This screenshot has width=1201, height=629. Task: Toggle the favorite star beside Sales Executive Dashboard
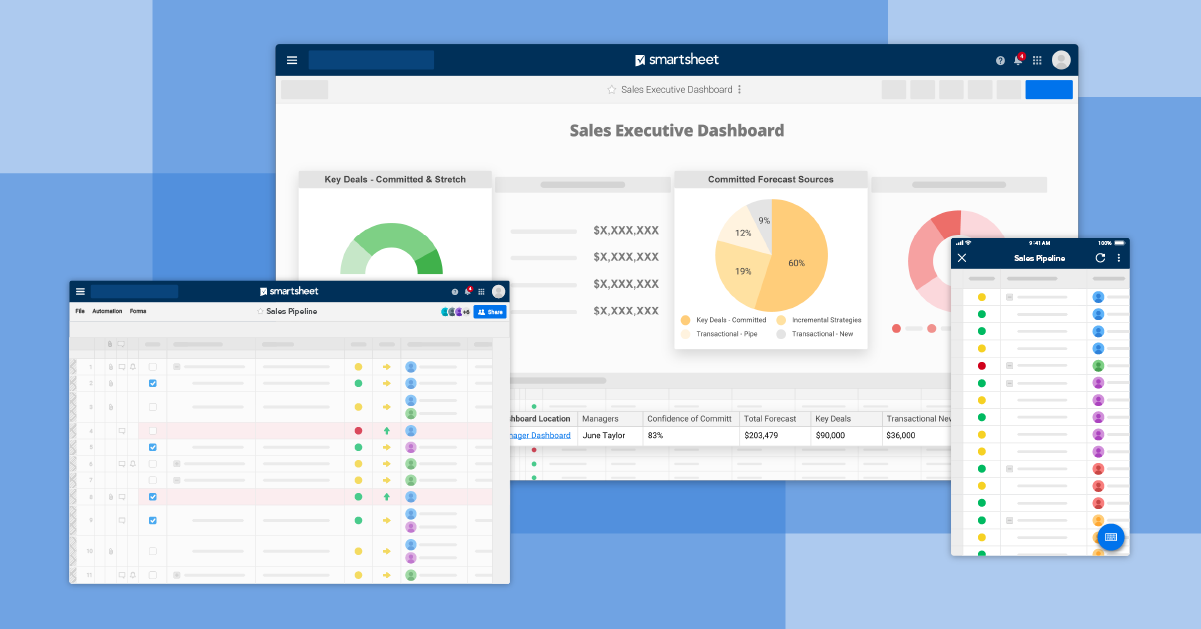tap(611, 89)
